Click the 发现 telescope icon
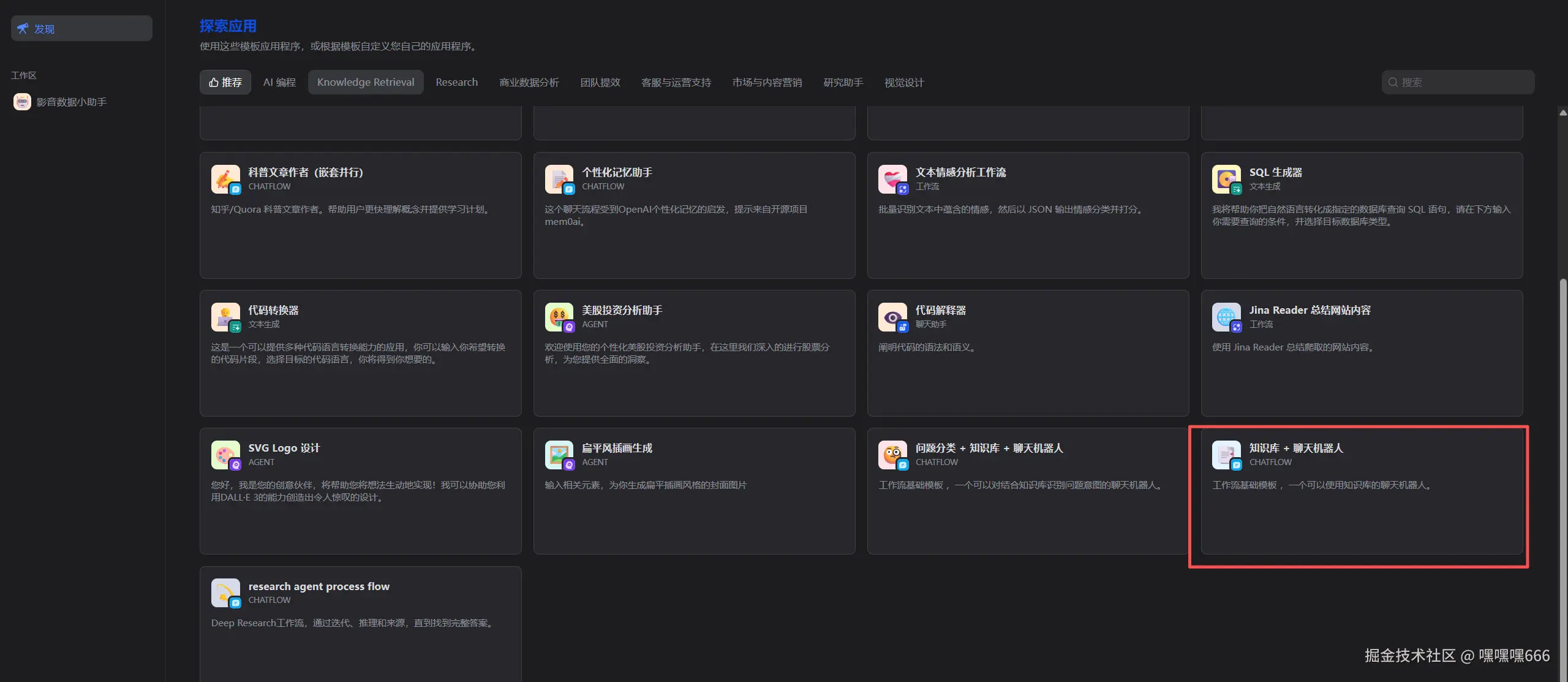 point(23,29)
